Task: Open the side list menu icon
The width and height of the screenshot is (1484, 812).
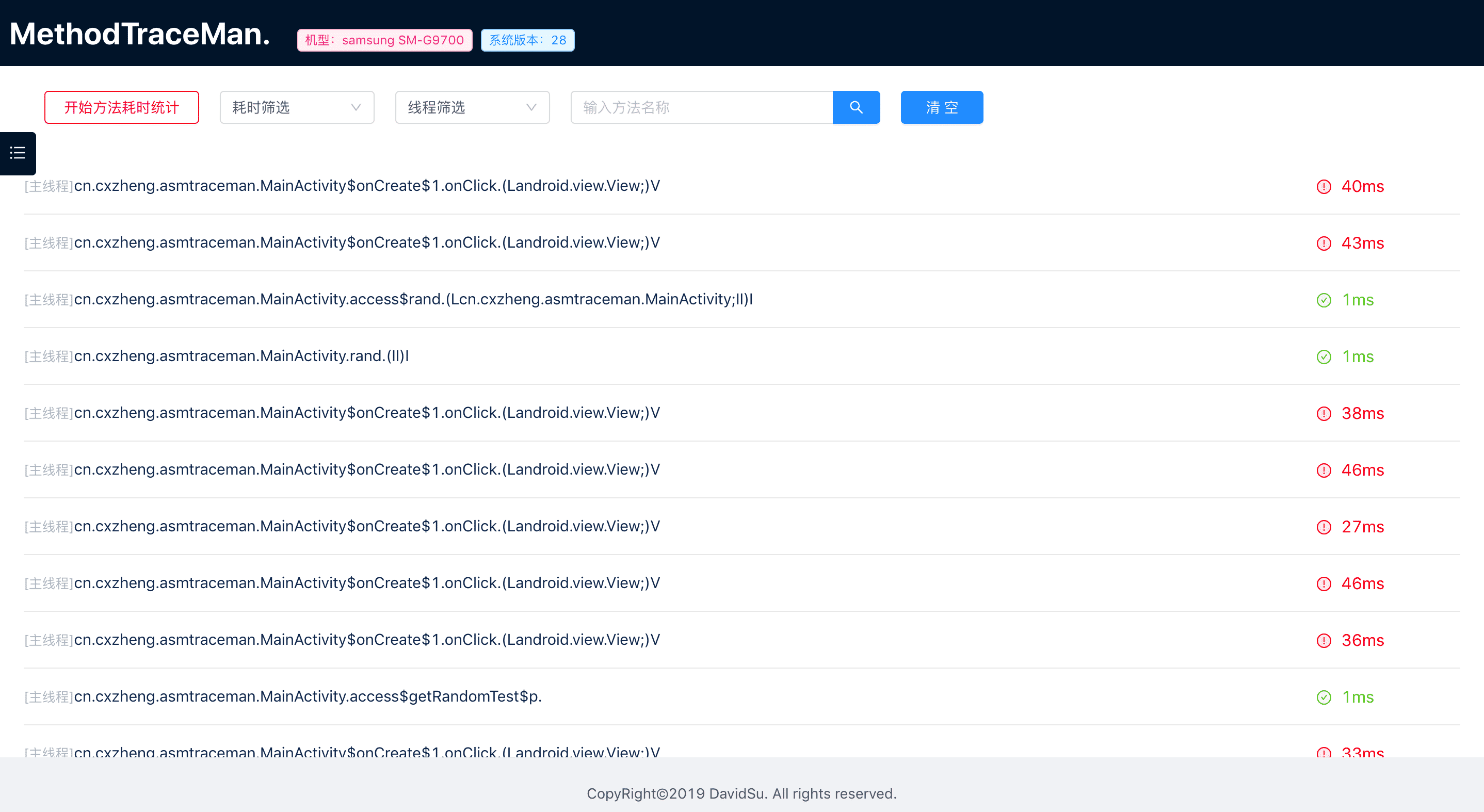Action: click(x=17, y=153)
